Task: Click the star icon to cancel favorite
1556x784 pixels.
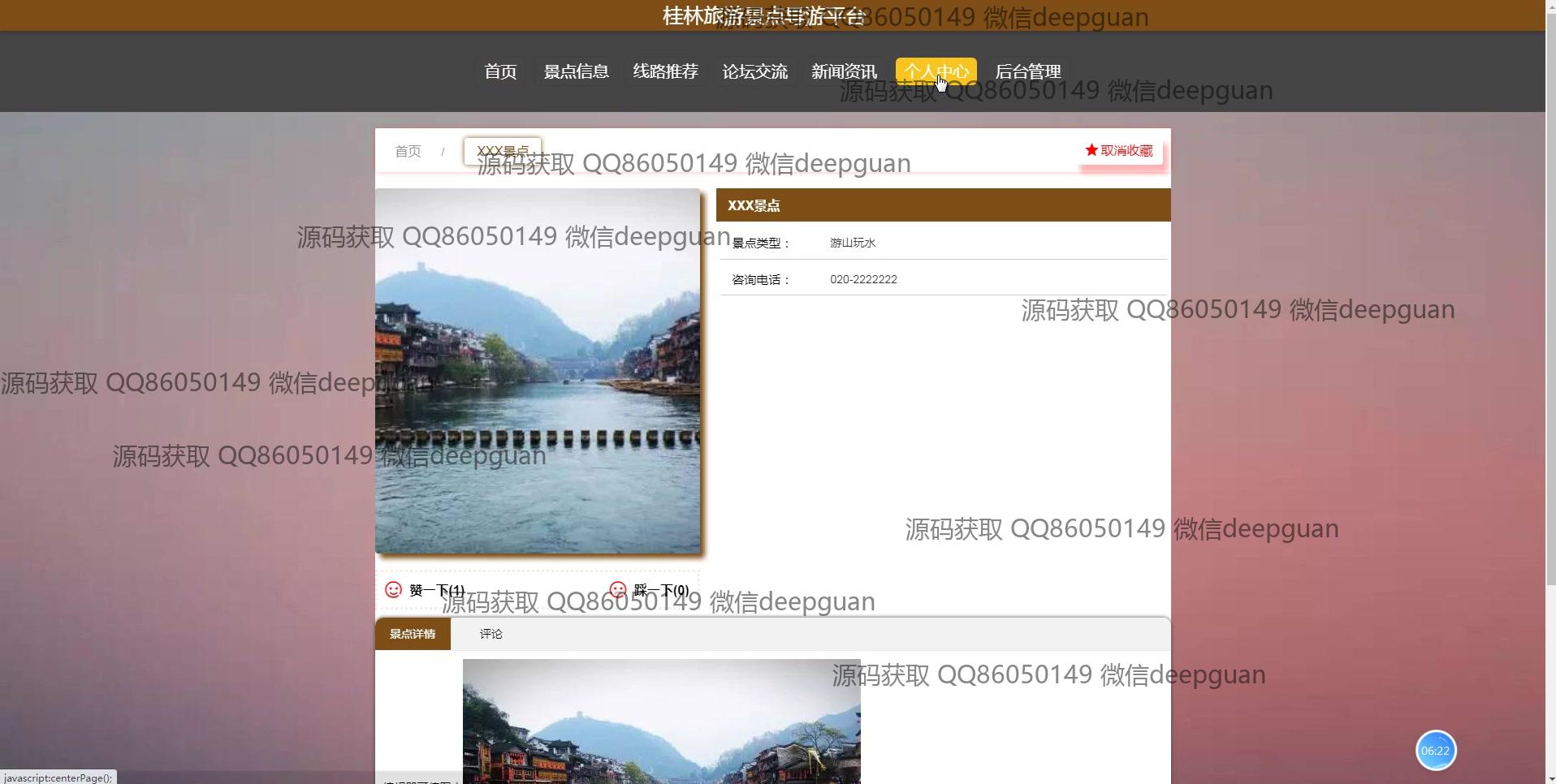Action: click(1091, 150)
